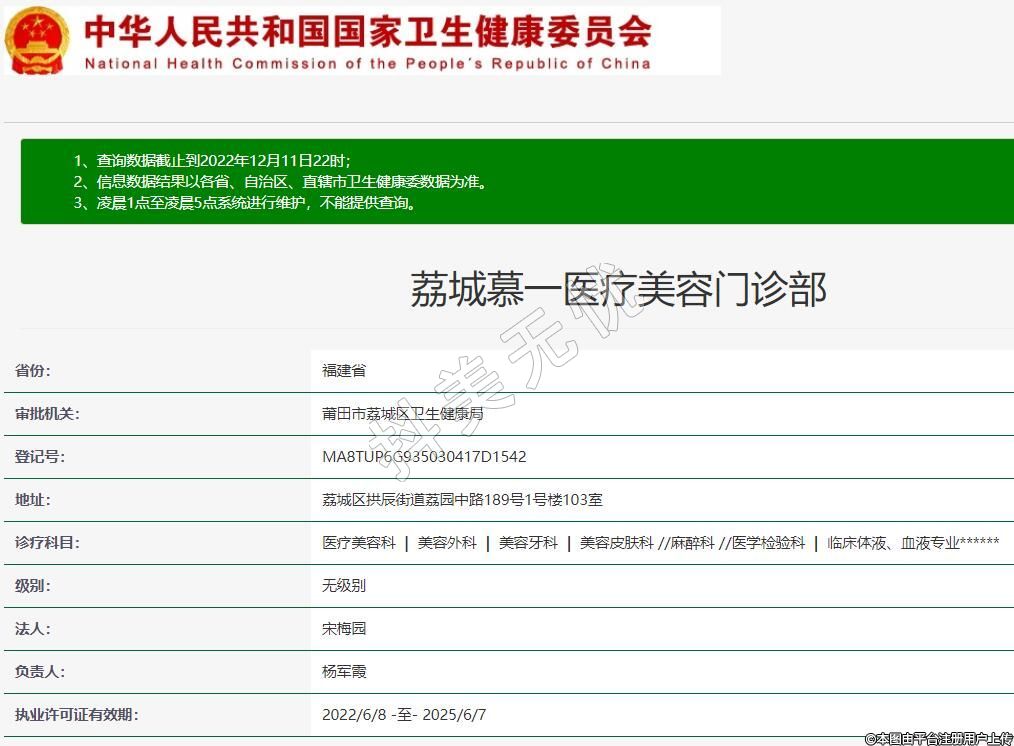Click the 无级别 level value
The height and width of the screenshot is (746, 1014).
click(x=344, y=586)
